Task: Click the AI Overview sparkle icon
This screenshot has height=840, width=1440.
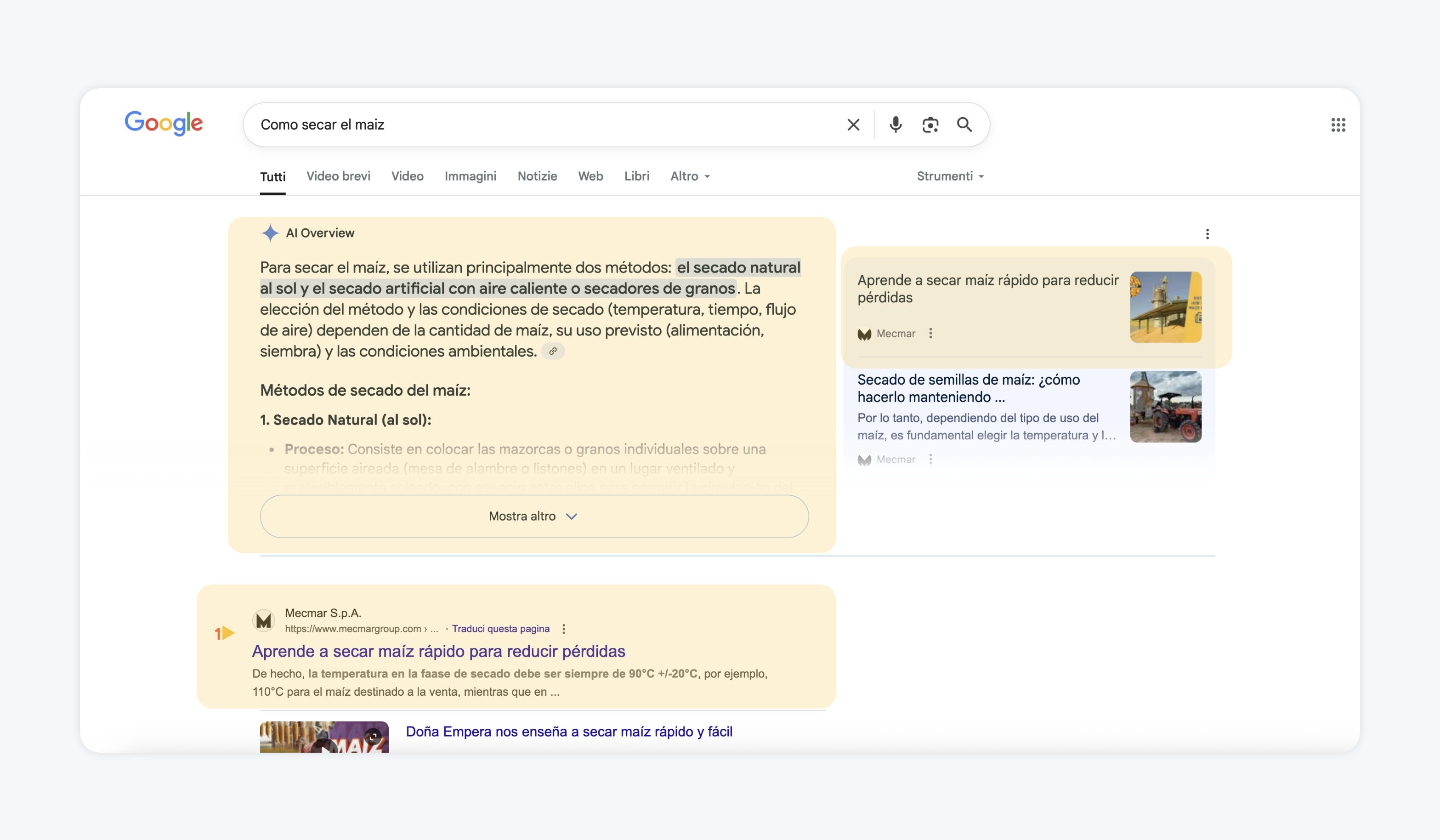Action: [270, 233]
